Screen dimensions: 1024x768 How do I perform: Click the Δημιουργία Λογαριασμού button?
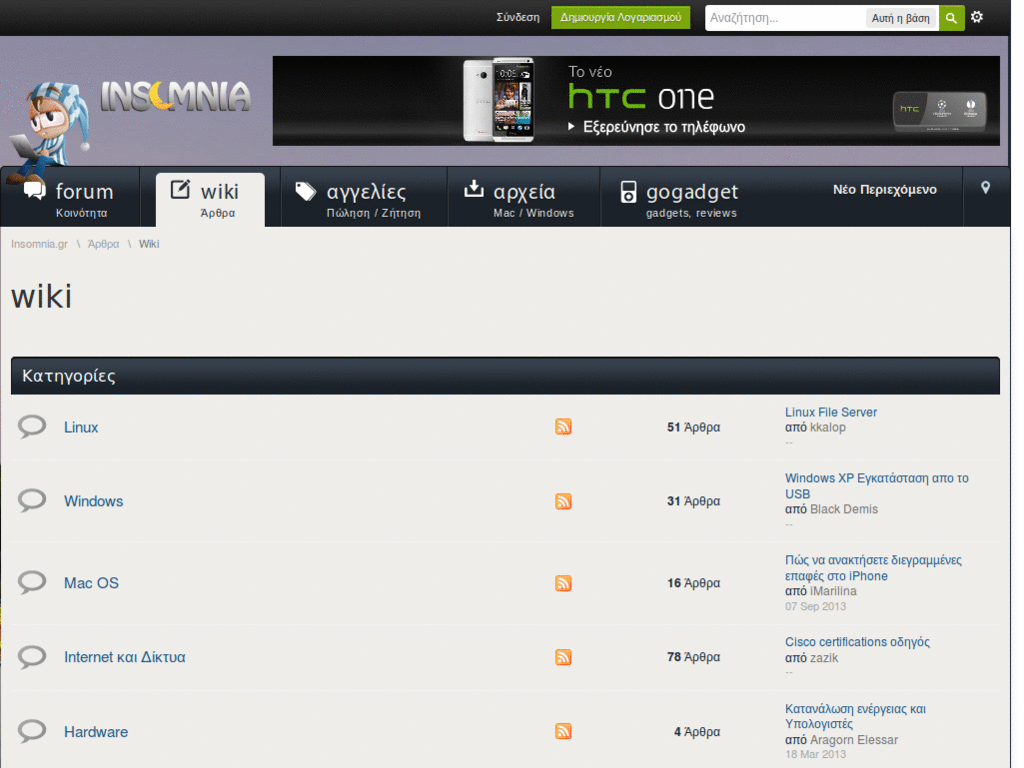coord(620,18)
